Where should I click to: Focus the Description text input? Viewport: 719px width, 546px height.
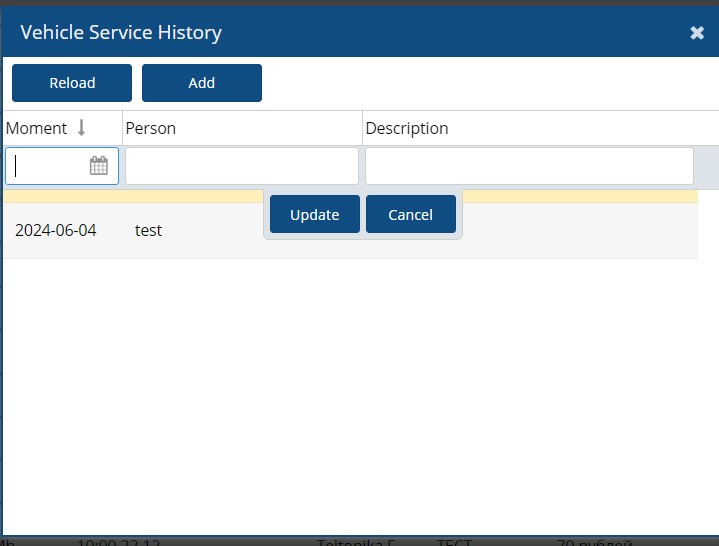[528, 166]
